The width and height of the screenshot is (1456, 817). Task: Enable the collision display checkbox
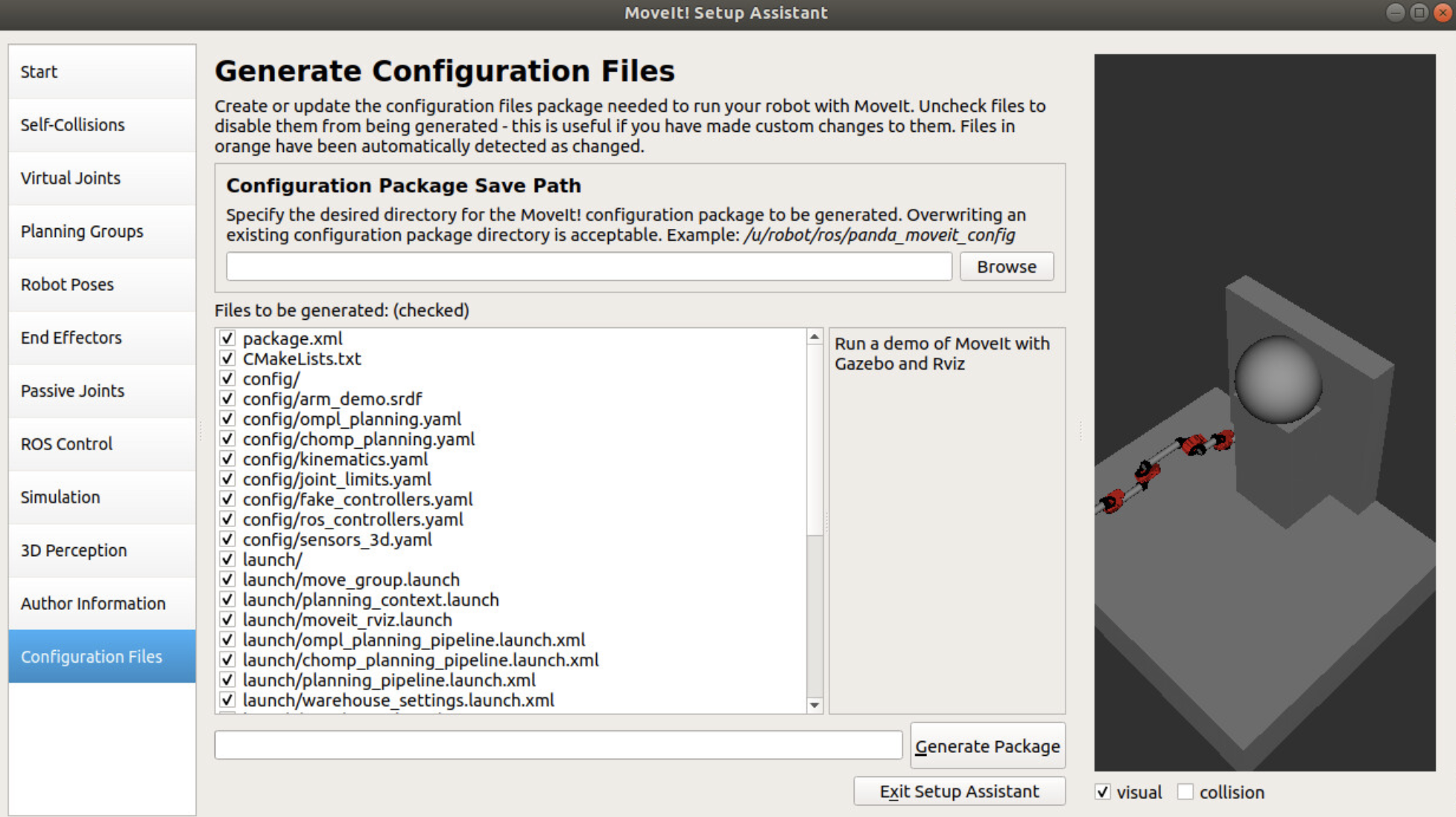click(1186, 792)
